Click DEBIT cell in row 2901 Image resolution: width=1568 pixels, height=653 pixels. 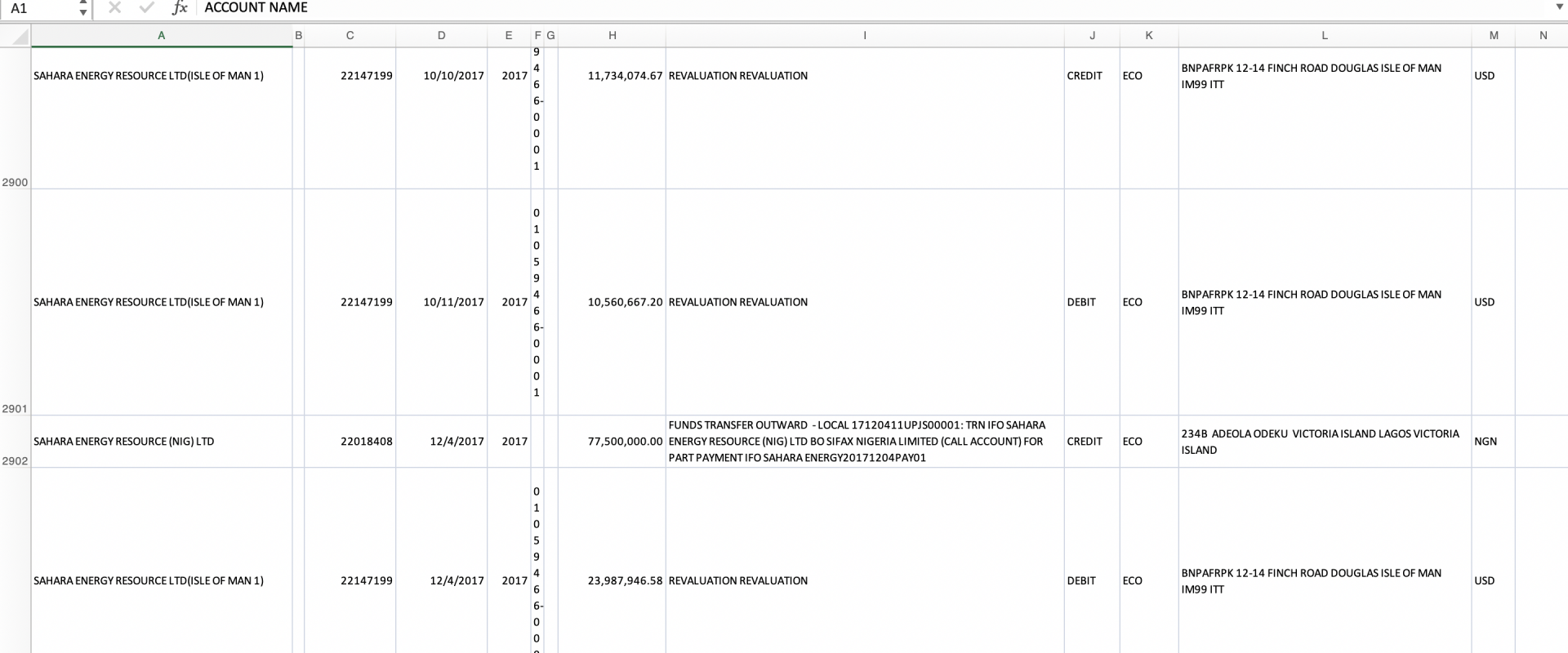pos(1092,302)
